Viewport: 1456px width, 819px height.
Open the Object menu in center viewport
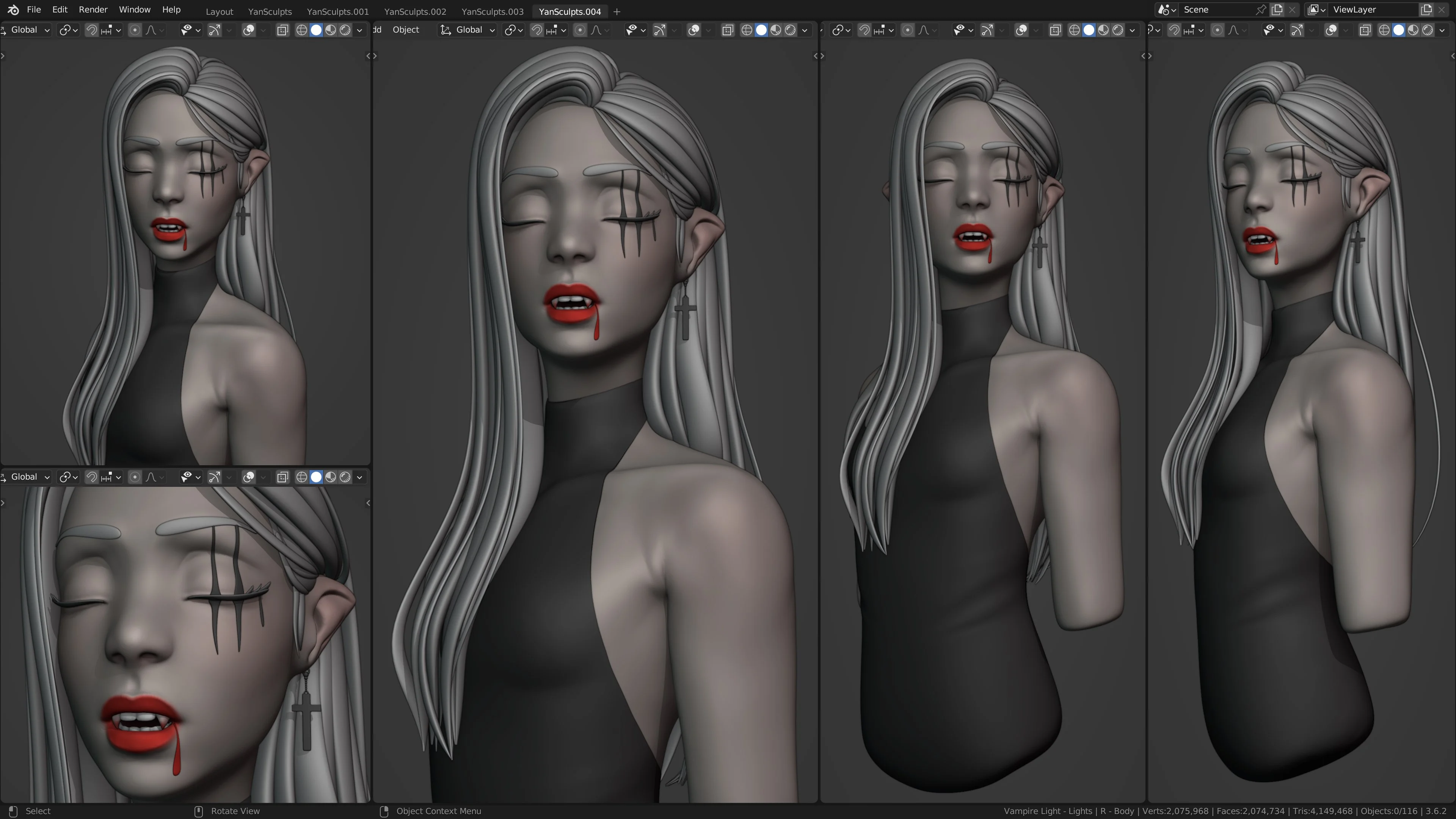(406, 30)
